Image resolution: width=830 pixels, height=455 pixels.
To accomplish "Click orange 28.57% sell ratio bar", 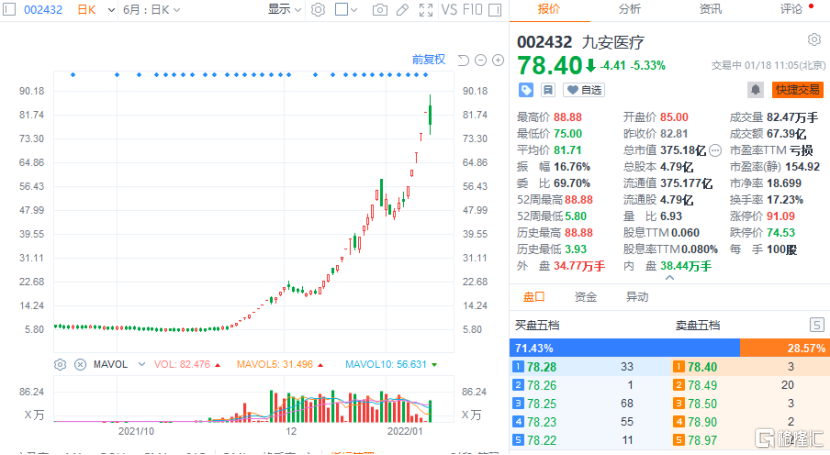I will [784, 348].
